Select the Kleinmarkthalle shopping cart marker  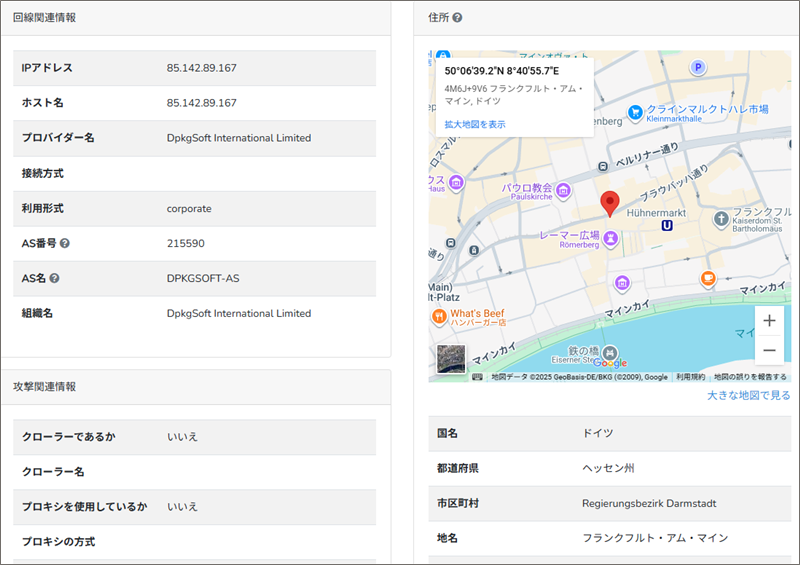(x=634, y=112)
